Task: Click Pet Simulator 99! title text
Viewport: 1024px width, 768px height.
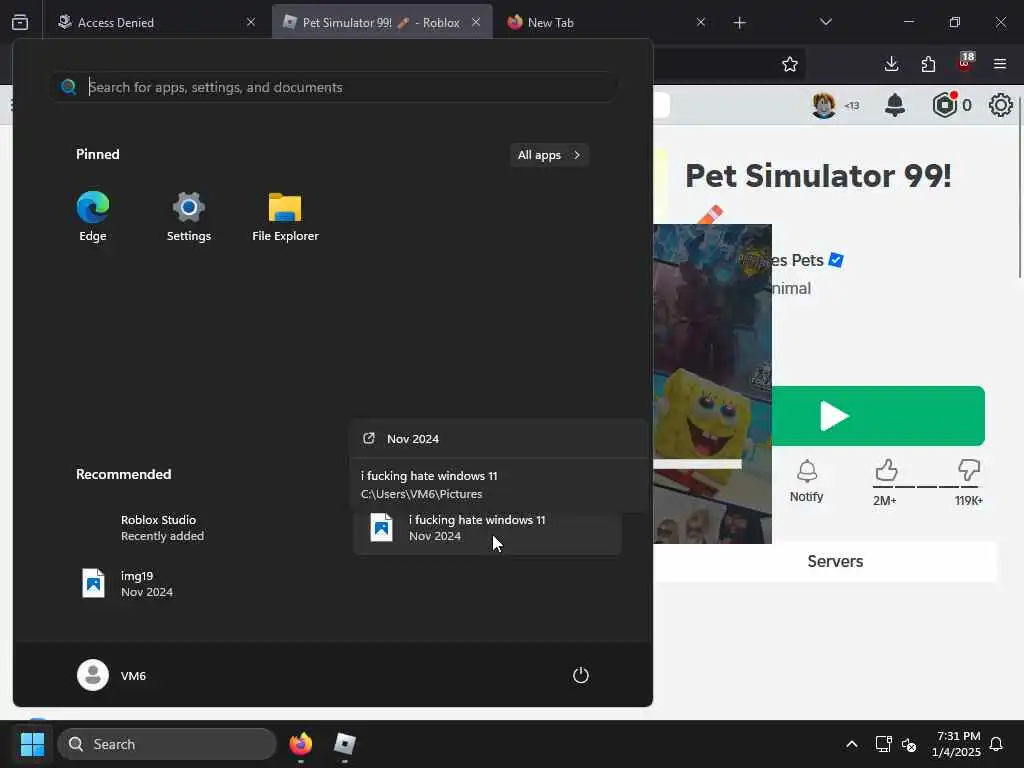Action: [x=818, y=176]
